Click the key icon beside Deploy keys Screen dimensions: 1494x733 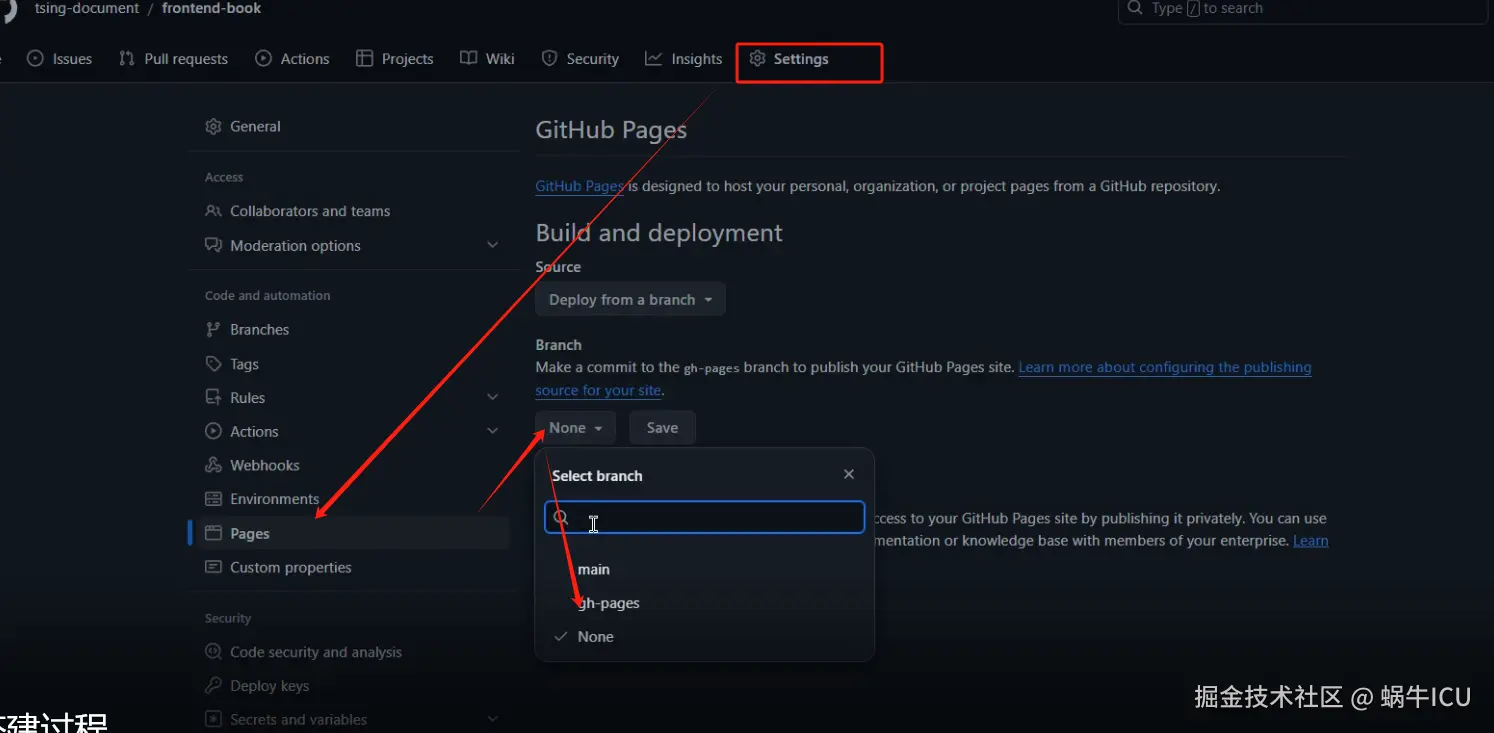(213, 686)
